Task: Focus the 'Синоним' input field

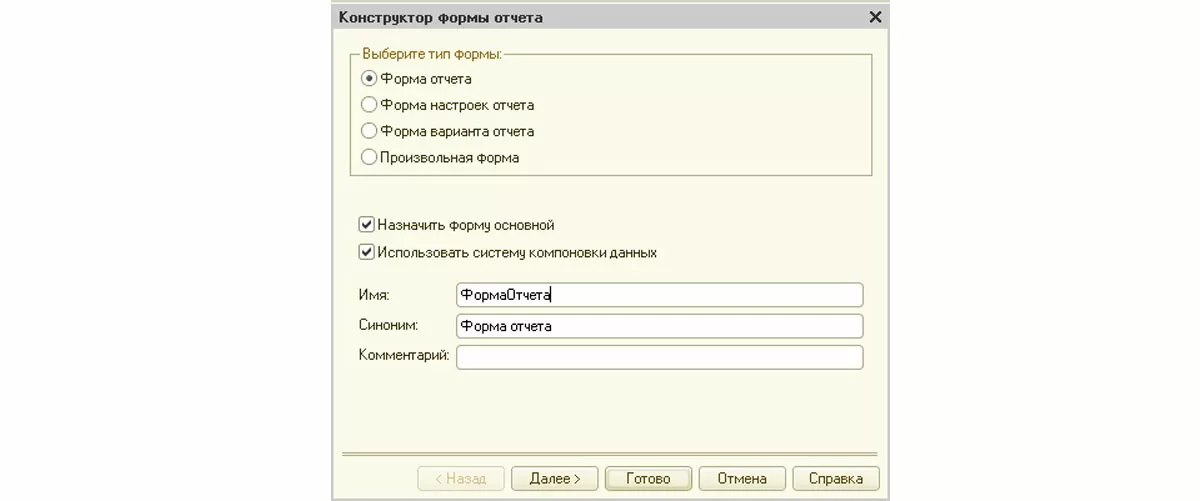Action: tap(658, 326)
